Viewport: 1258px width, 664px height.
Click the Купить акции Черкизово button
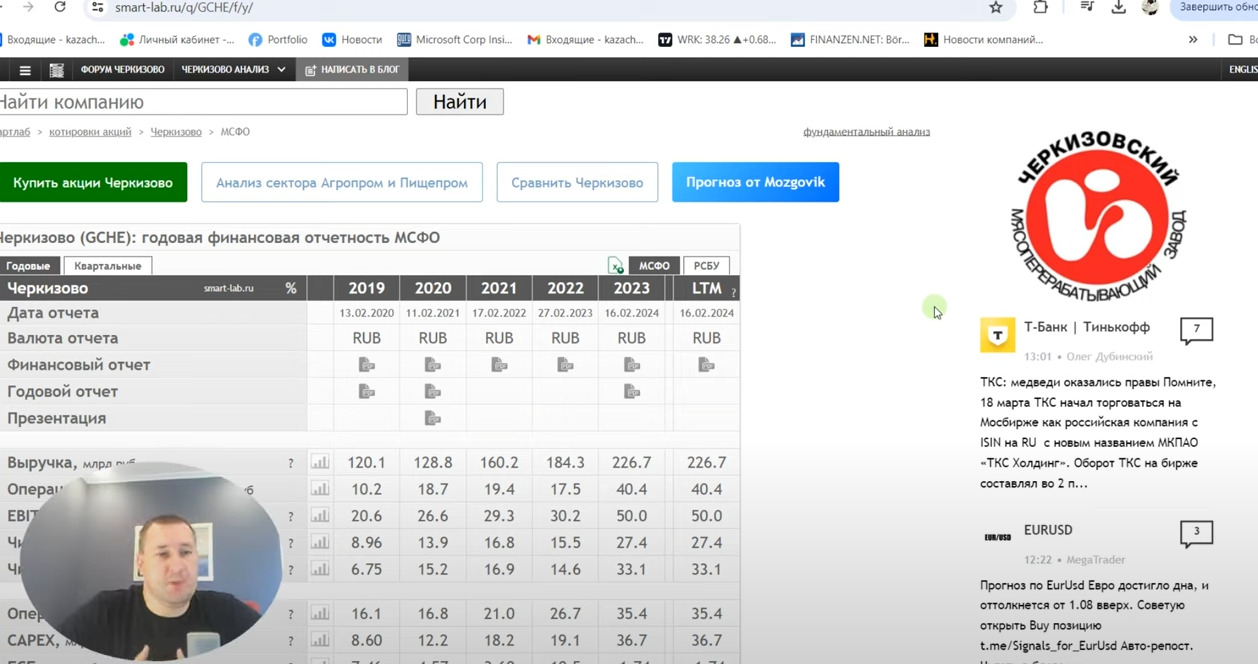[x=93, y=183]
